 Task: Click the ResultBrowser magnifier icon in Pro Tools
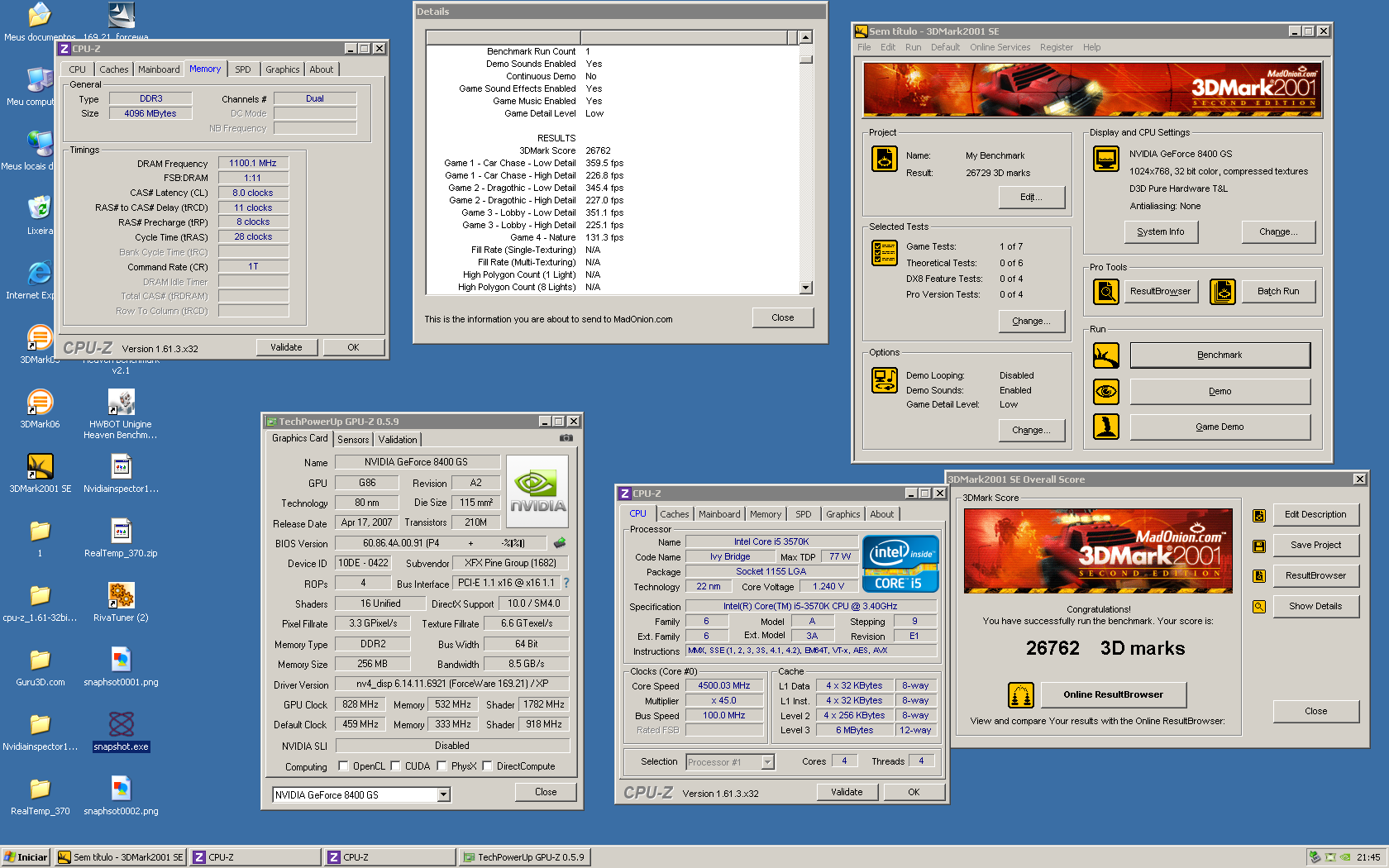coord(1105,291)
